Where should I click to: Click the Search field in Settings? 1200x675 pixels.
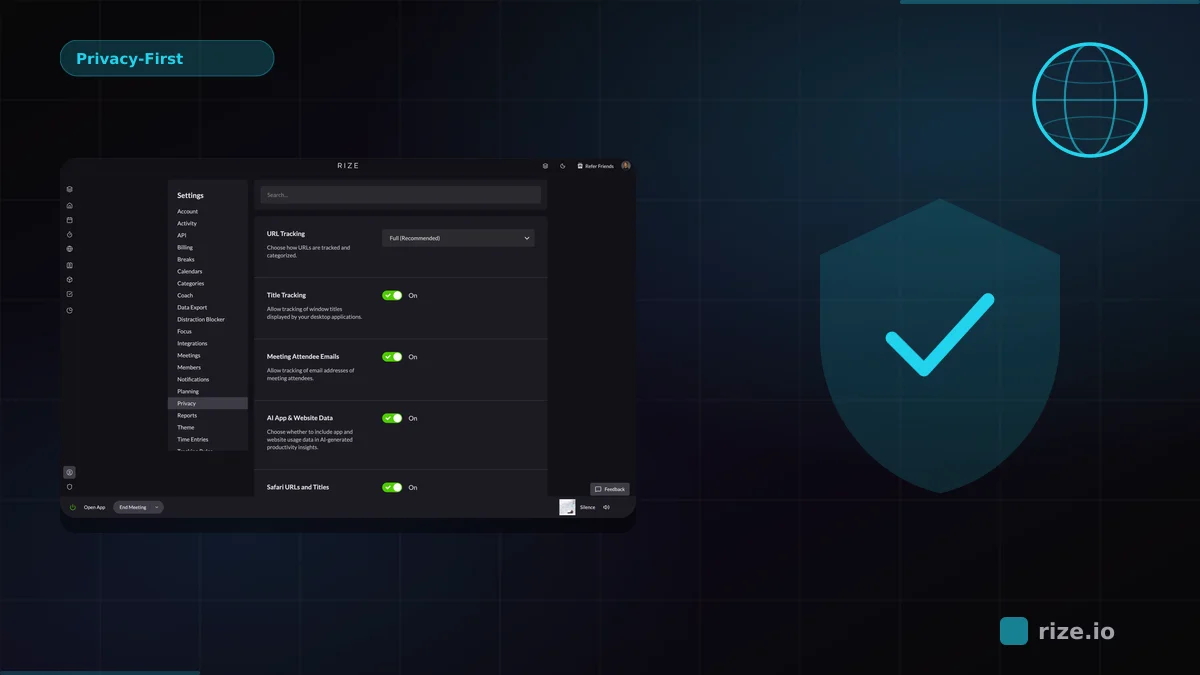pos(399,194)
